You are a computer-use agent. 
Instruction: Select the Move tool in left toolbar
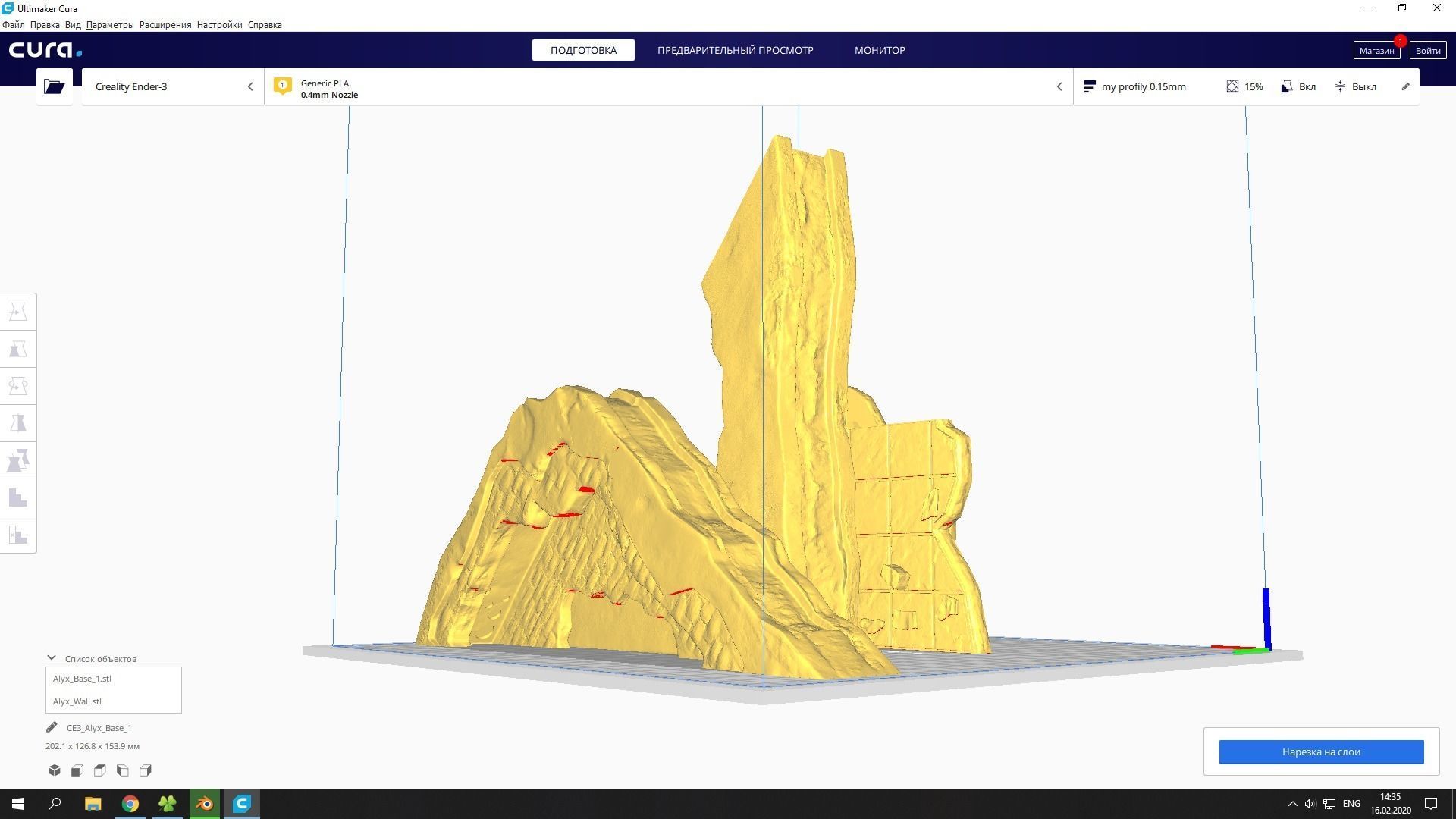coord(18,312)
